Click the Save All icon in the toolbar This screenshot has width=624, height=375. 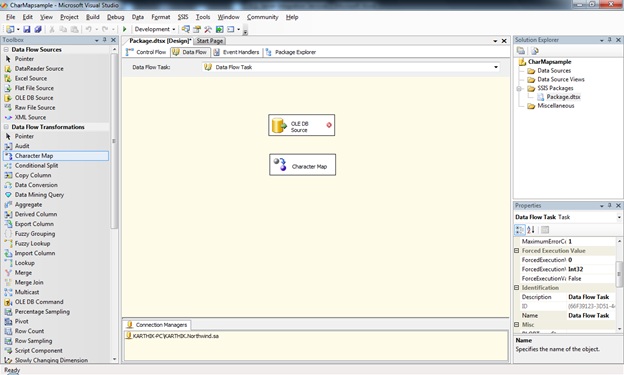38,29
